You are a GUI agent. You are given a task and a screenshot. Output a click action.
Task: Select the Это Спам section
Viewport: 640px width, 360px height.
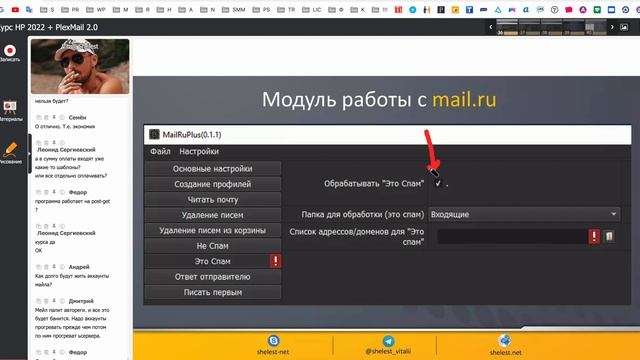pos(213,261)
